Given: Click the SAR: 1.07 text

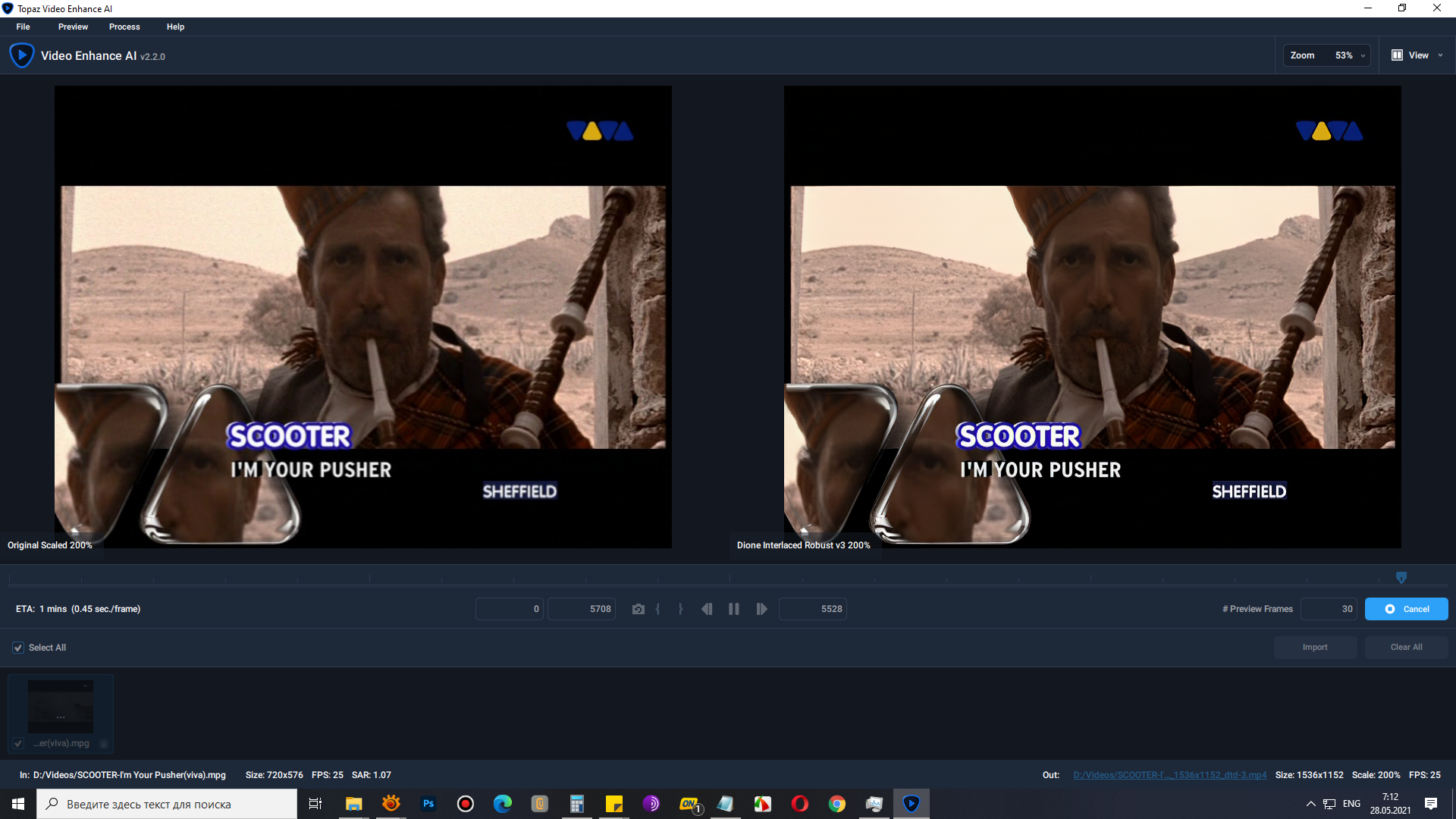Looking at the screenshot, I should tap(372, 775).
